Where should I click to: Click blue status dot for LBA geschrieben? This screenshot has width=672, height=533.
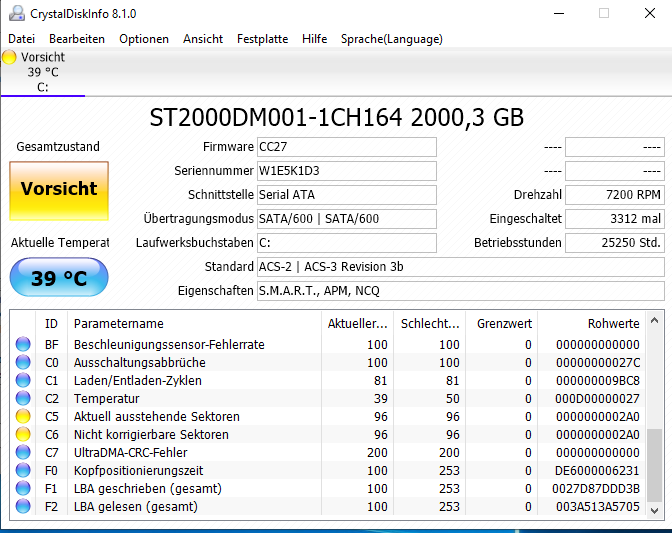23,488
